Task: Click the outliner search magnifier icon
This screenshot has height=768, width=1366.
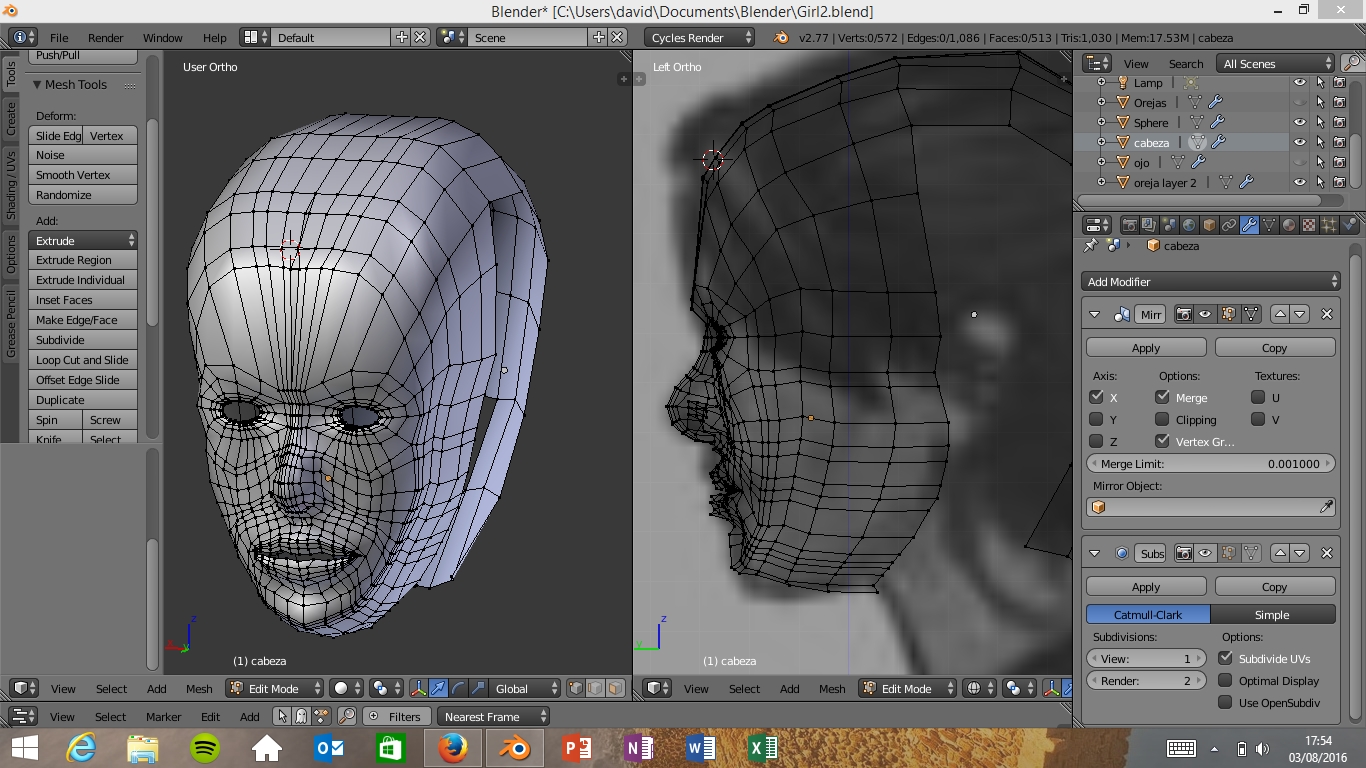Action: (x=1351, y=63)
